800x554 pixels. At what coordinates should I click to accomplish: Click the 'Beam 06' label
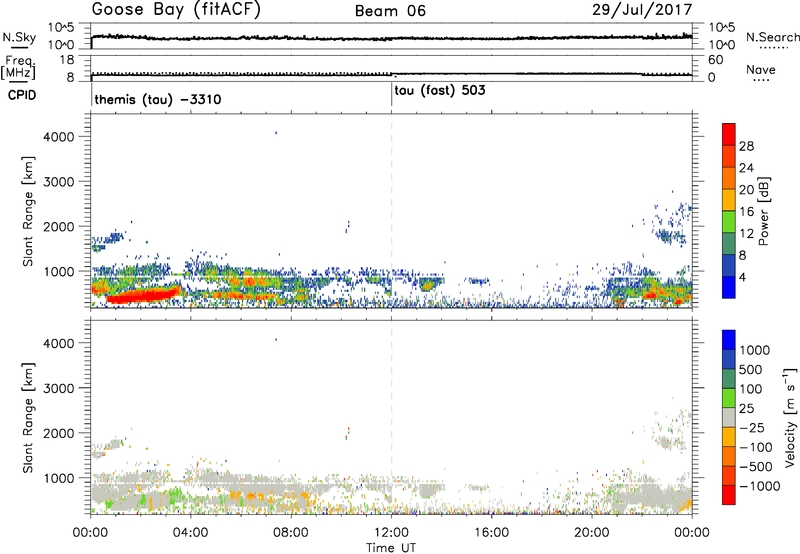tap(390, 11)
